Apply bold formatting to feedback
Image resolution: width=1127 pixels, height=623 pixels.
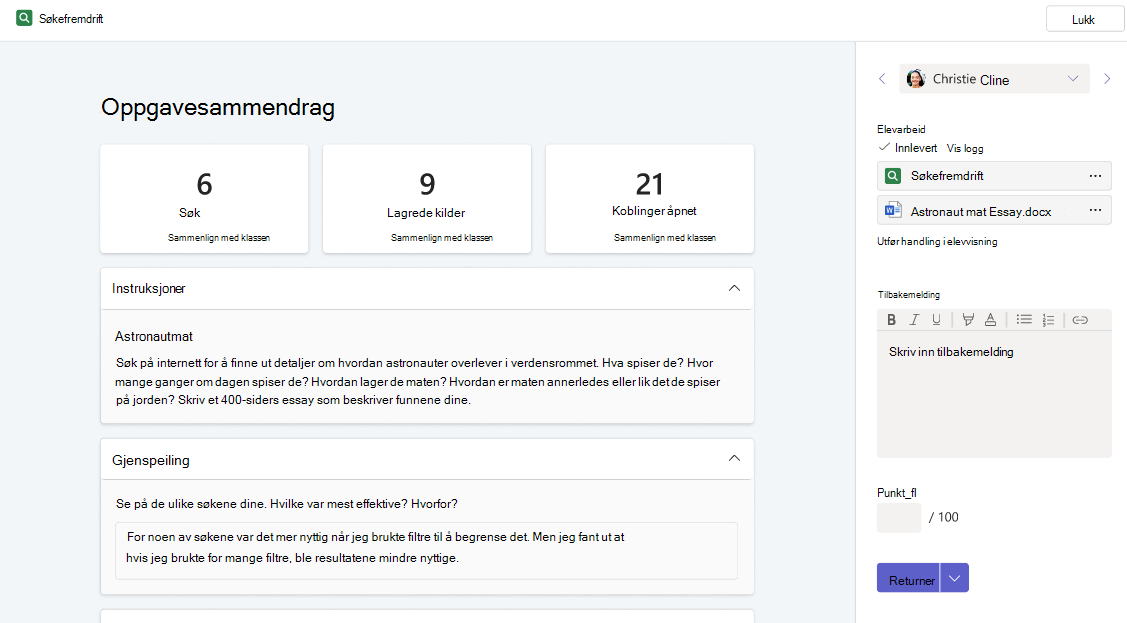point(891,320)
